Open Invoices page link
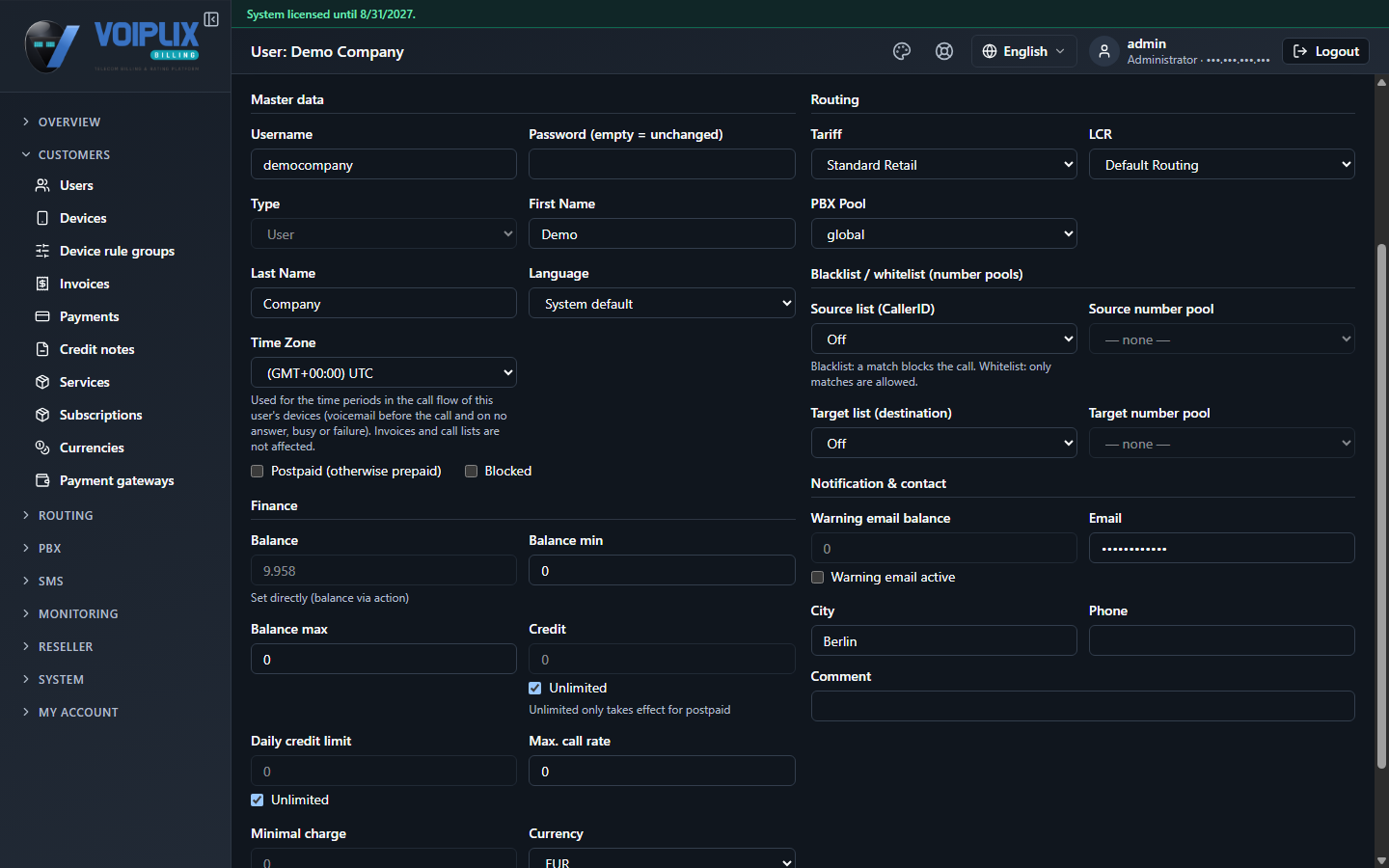 coord(84,284)
